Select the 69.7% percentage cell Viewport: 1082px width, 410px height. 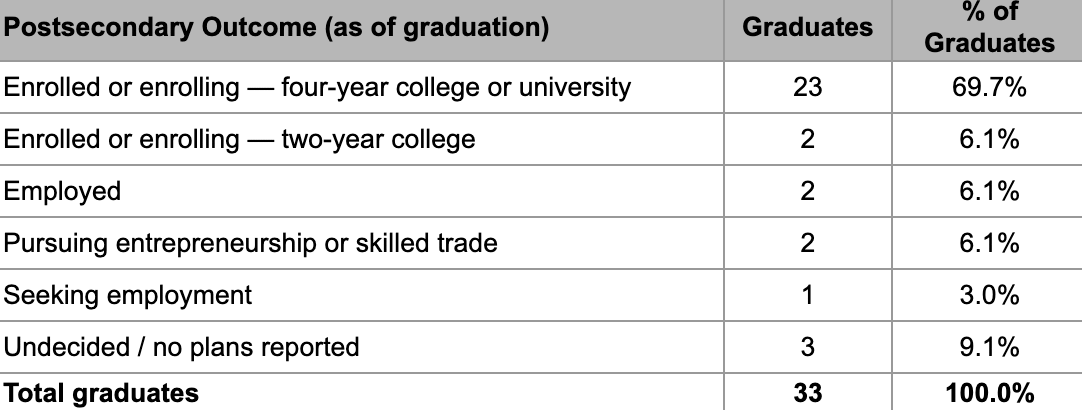(987, 87)
